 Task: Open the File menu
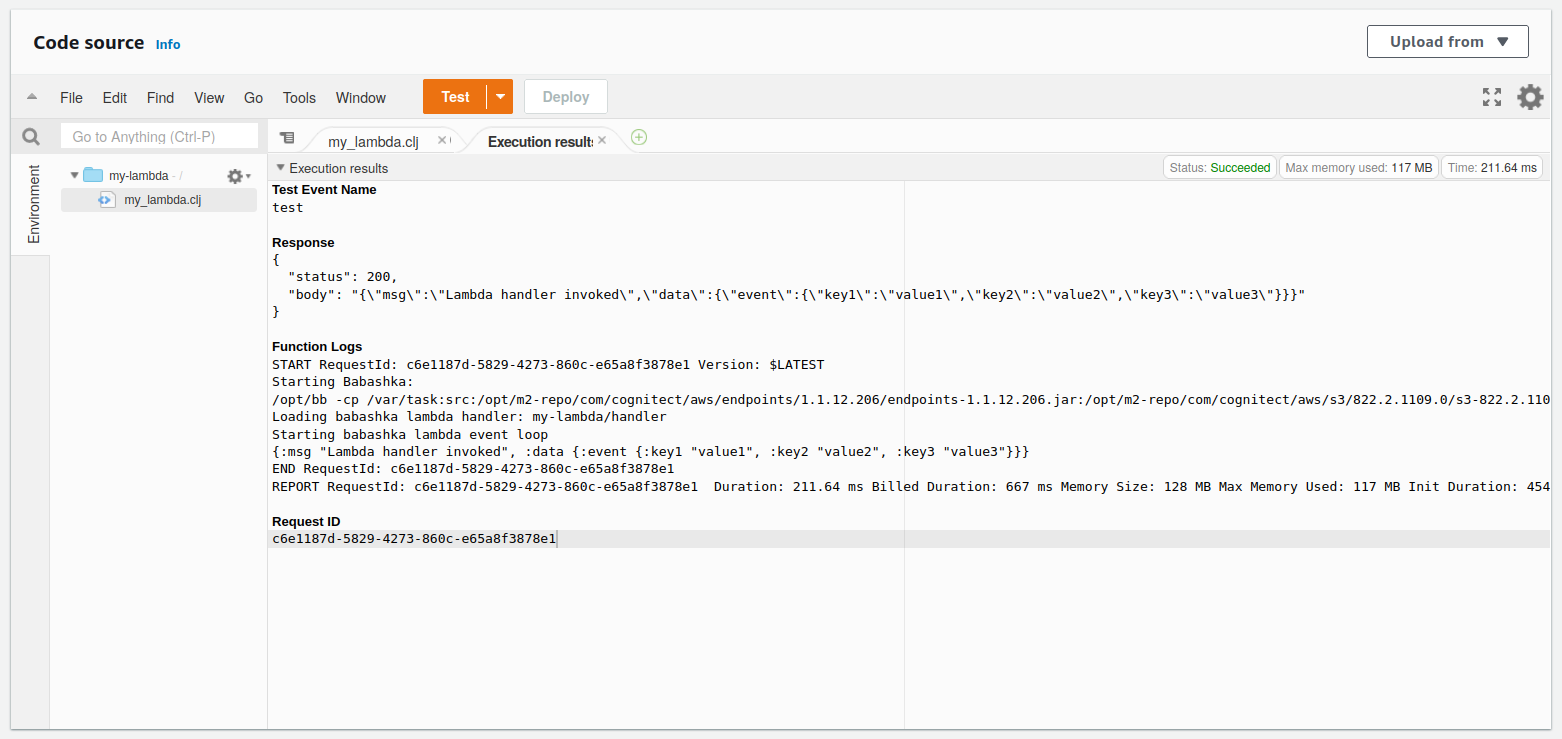[71, 98]
